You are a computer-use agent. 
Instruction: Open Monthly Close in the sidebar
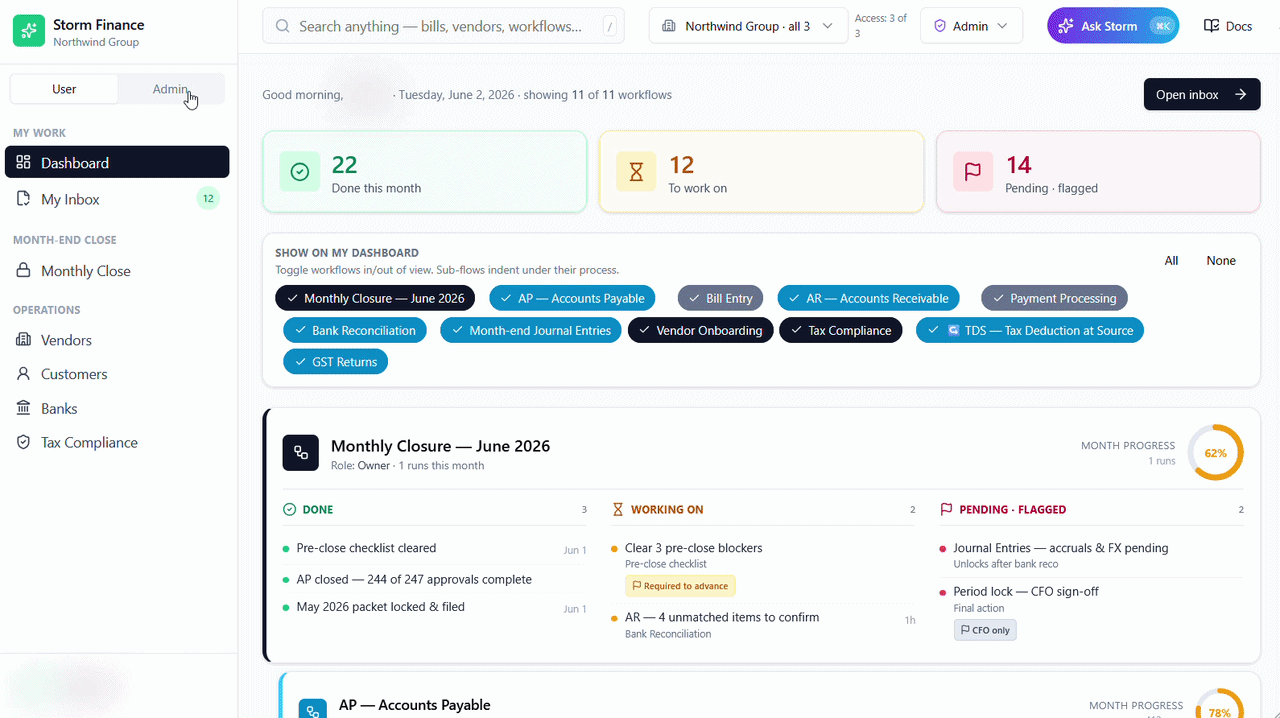[x=117, y=271]
